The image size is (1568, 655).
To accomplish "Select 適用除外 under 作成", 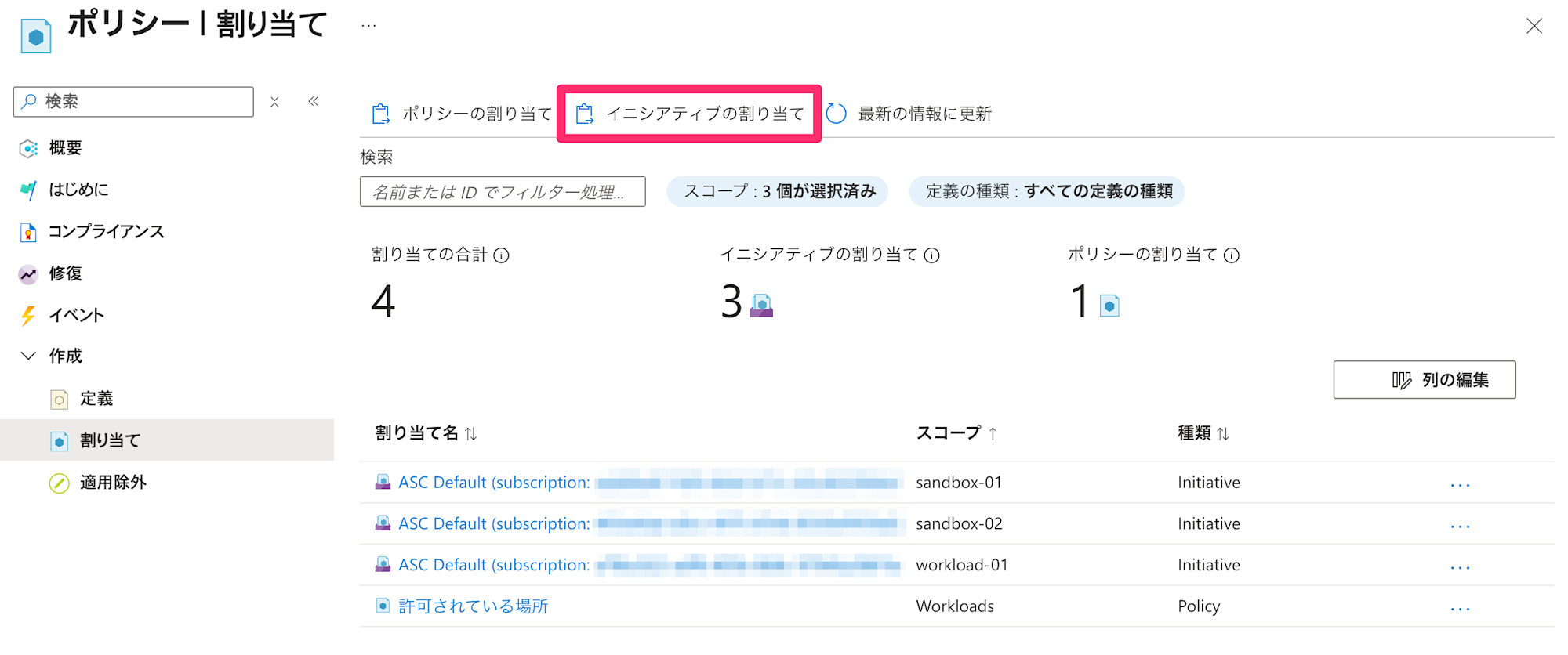I will pyautogui.click(x=113, y=483).
